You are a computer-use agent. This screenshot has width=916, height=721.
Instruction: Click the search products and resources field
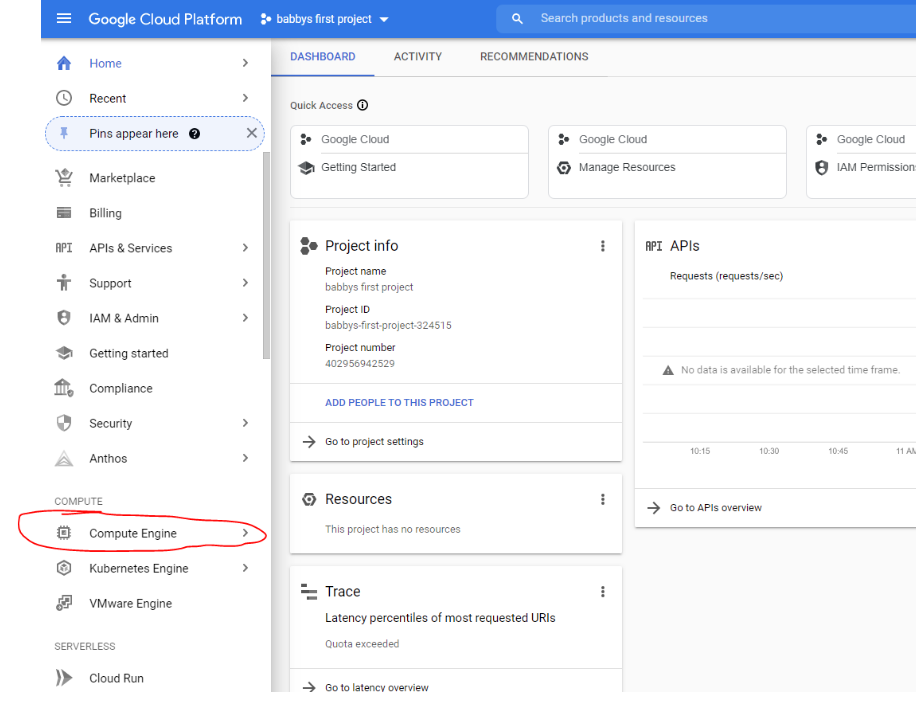click(x=706, y=19)
